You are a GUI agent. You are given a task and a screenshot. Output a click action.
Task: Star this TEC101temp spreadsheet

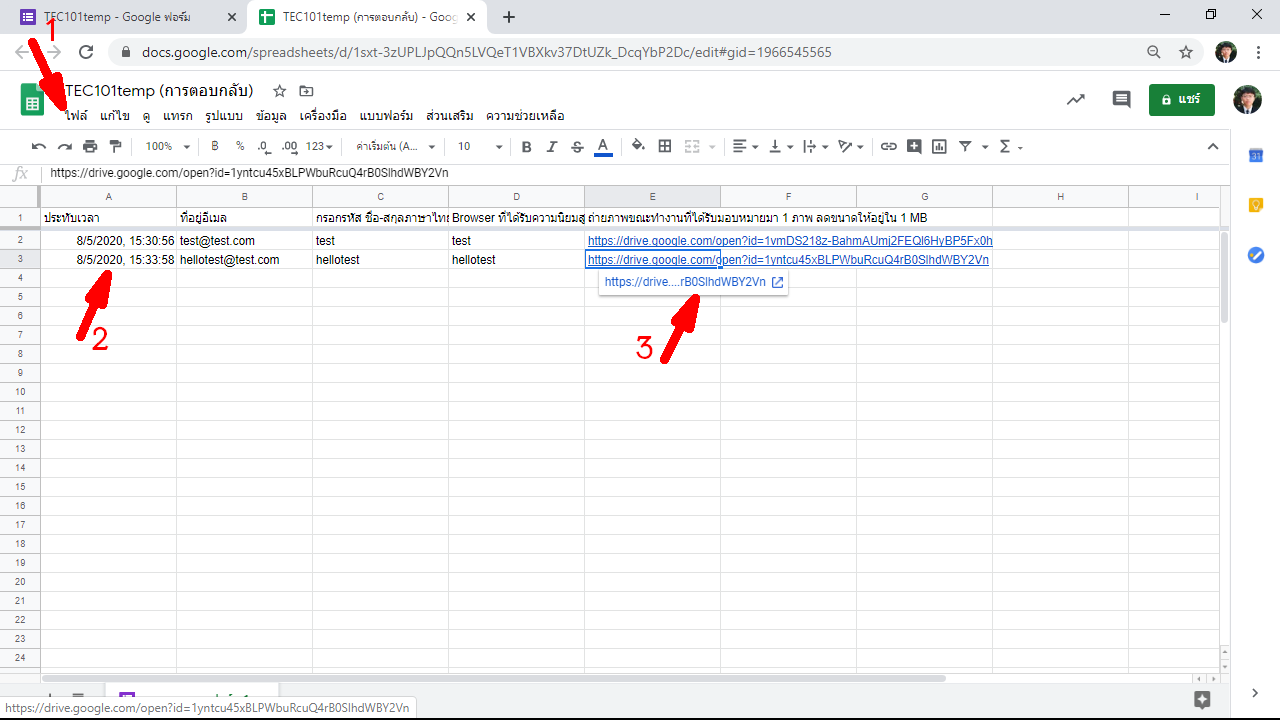pyautogui.click(x=280, y=91)
